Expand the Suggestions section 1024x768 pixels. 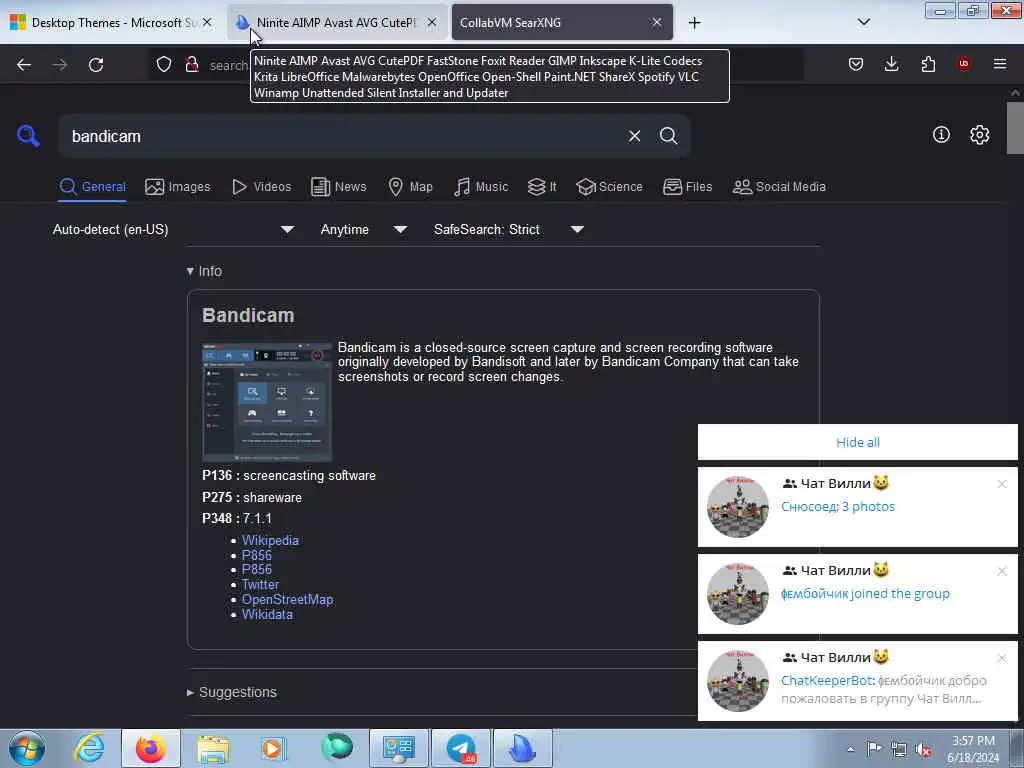point(232,692)
